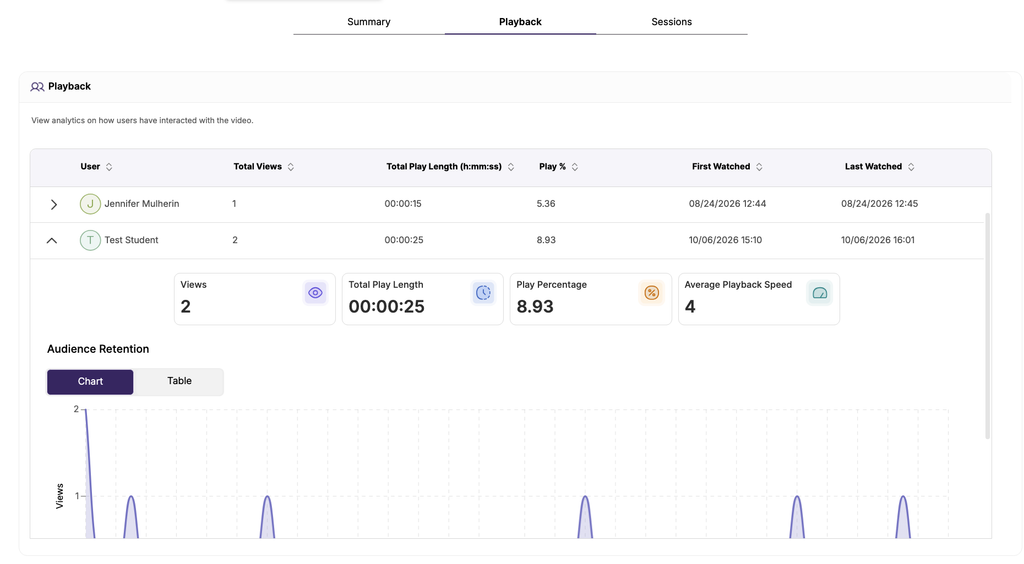This screenshot has height=564, width=1024.
Task: Click the last retention peak on chart right
Action: (903, 516)
